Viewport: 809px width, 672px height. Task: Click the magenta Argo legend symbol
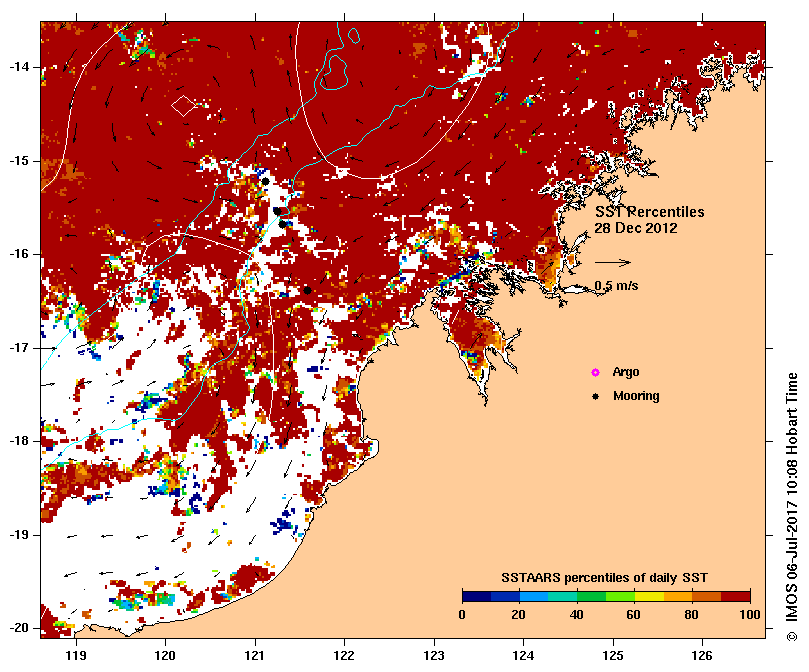tap(595, 372)
